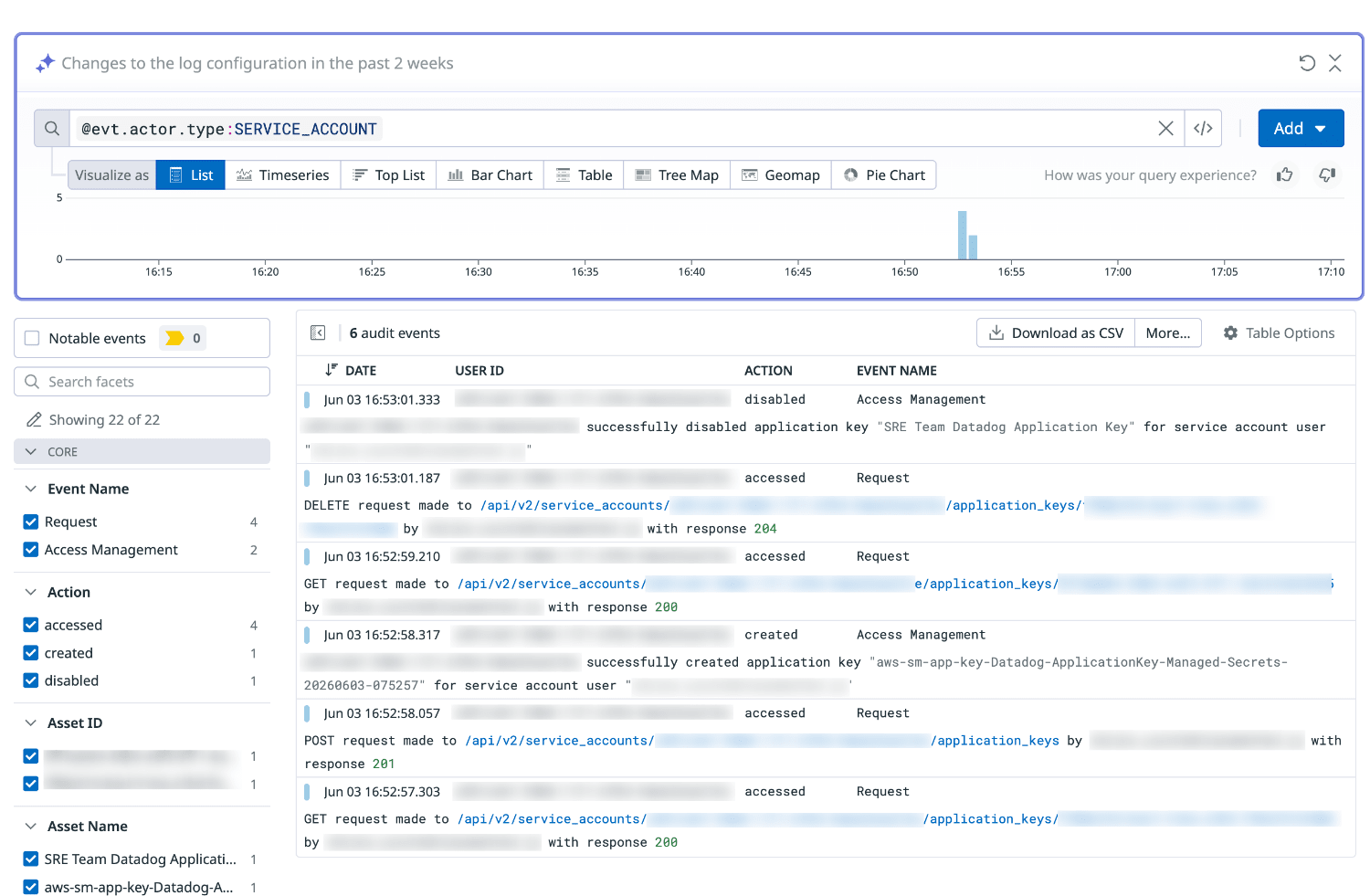Click the shorter histogram bar near 16:53
The image size is (1370, 896).
coord(973,247)
